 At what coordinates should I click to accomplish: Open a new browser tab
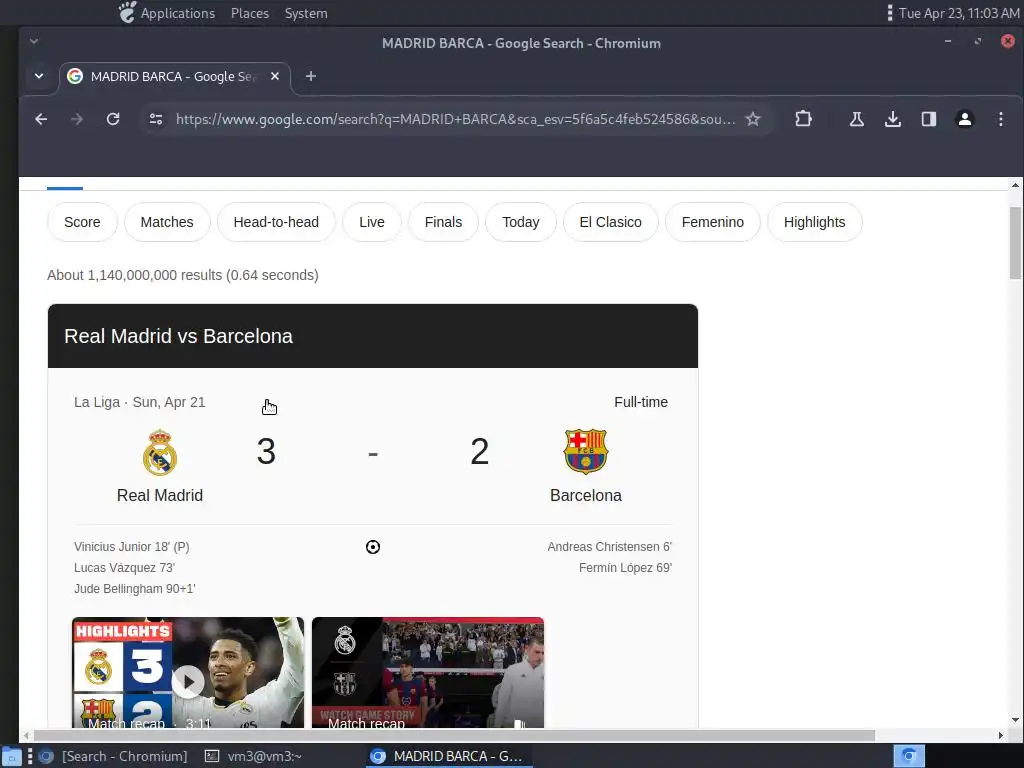tap(311, 76)
